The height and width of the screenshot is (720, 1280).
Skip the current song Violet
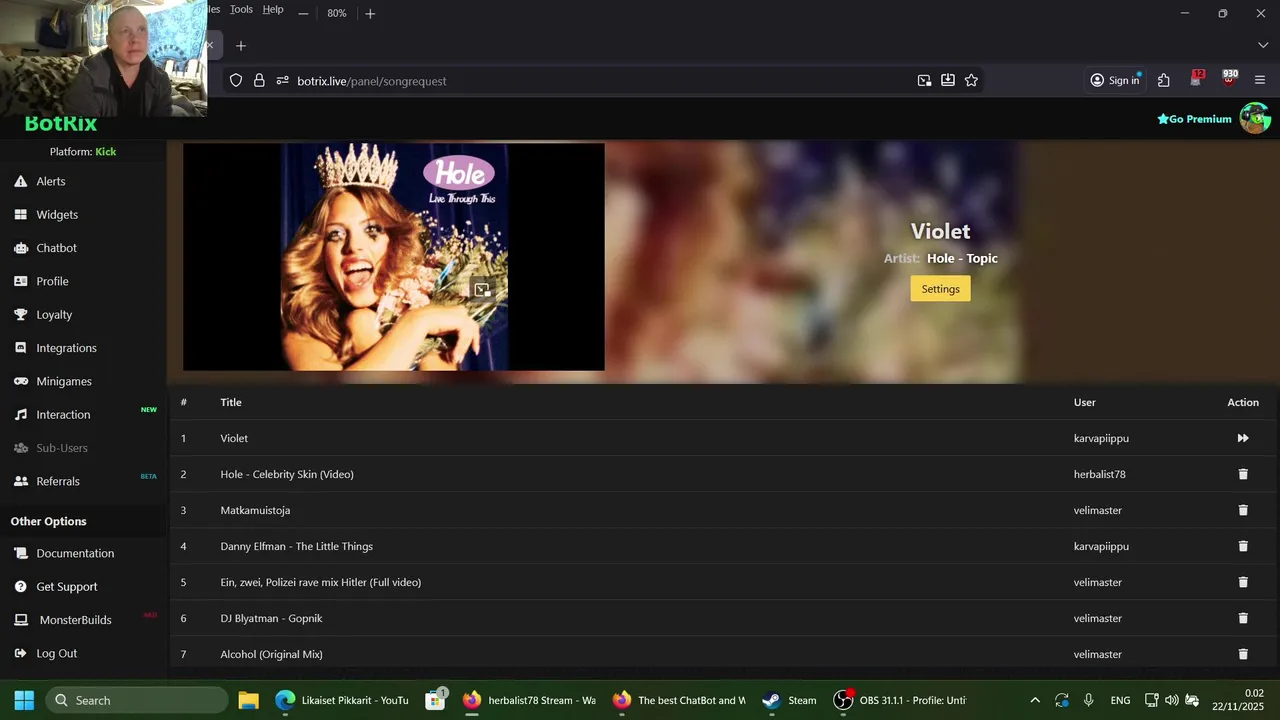1243,438
